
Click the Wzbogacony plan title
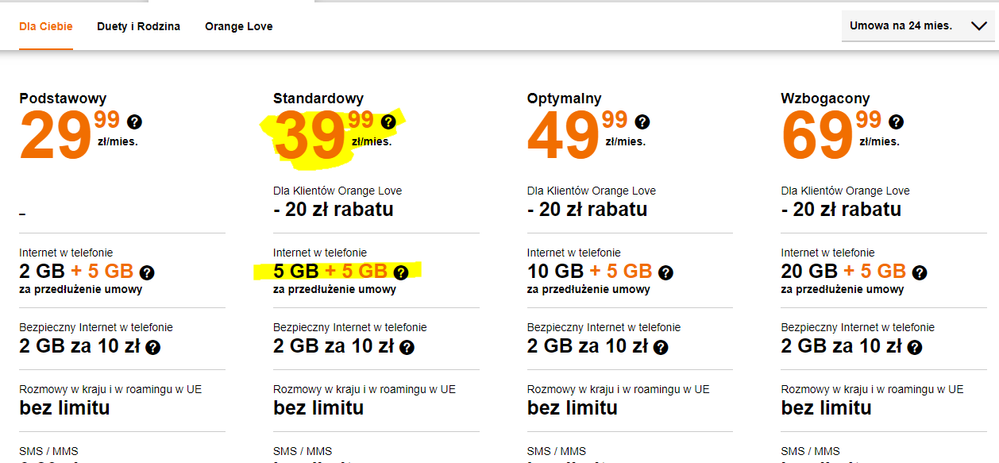click(825, 98)
